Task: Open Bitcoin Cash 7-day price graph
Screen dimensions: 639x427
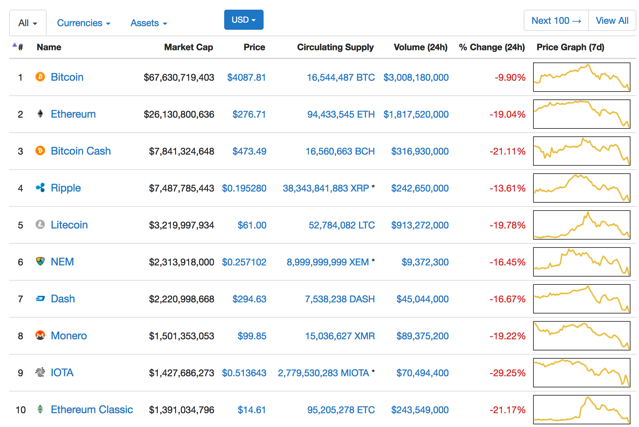Action: 582,151
